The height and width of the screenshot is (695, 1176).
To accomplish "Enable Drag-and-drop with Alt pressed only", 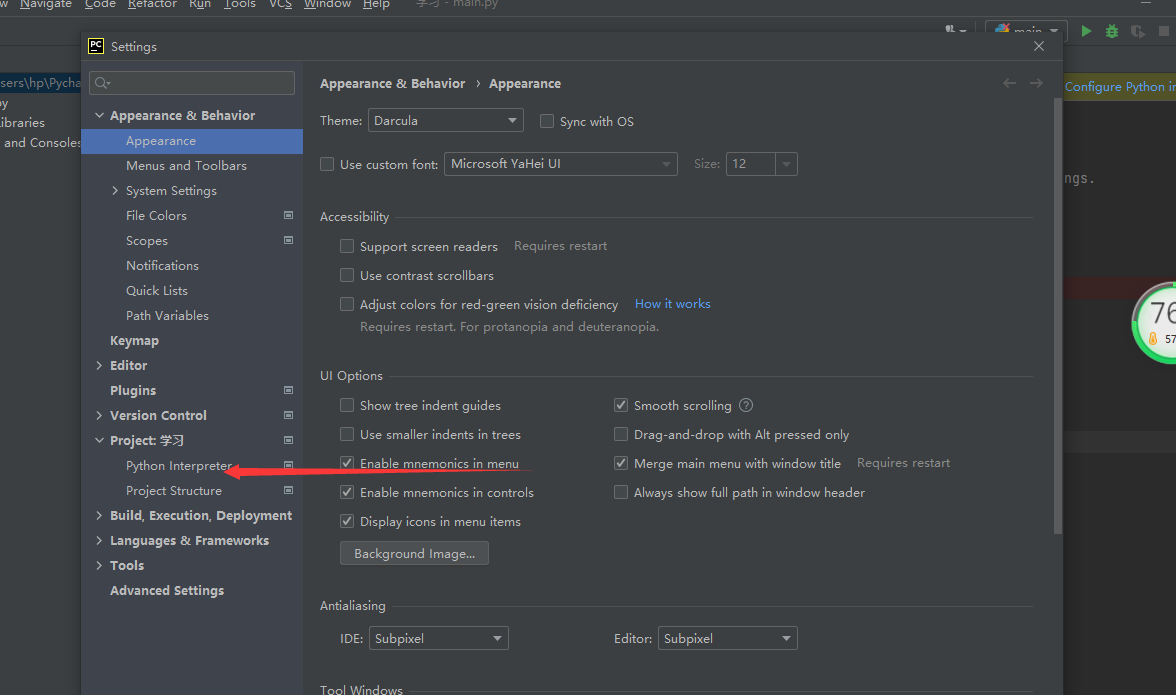I will coord(621,434).
